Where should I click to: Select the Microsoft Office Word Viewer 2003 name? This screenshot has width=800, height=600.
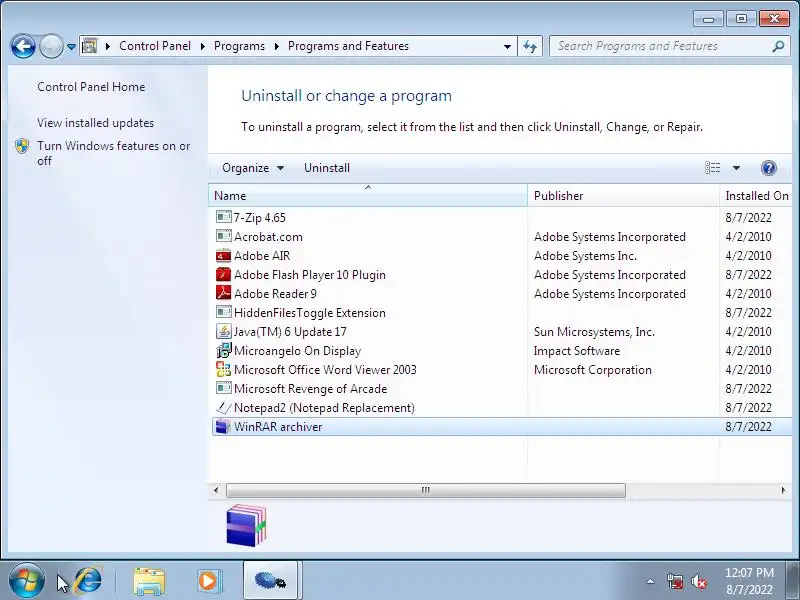(x=325, y=369)
